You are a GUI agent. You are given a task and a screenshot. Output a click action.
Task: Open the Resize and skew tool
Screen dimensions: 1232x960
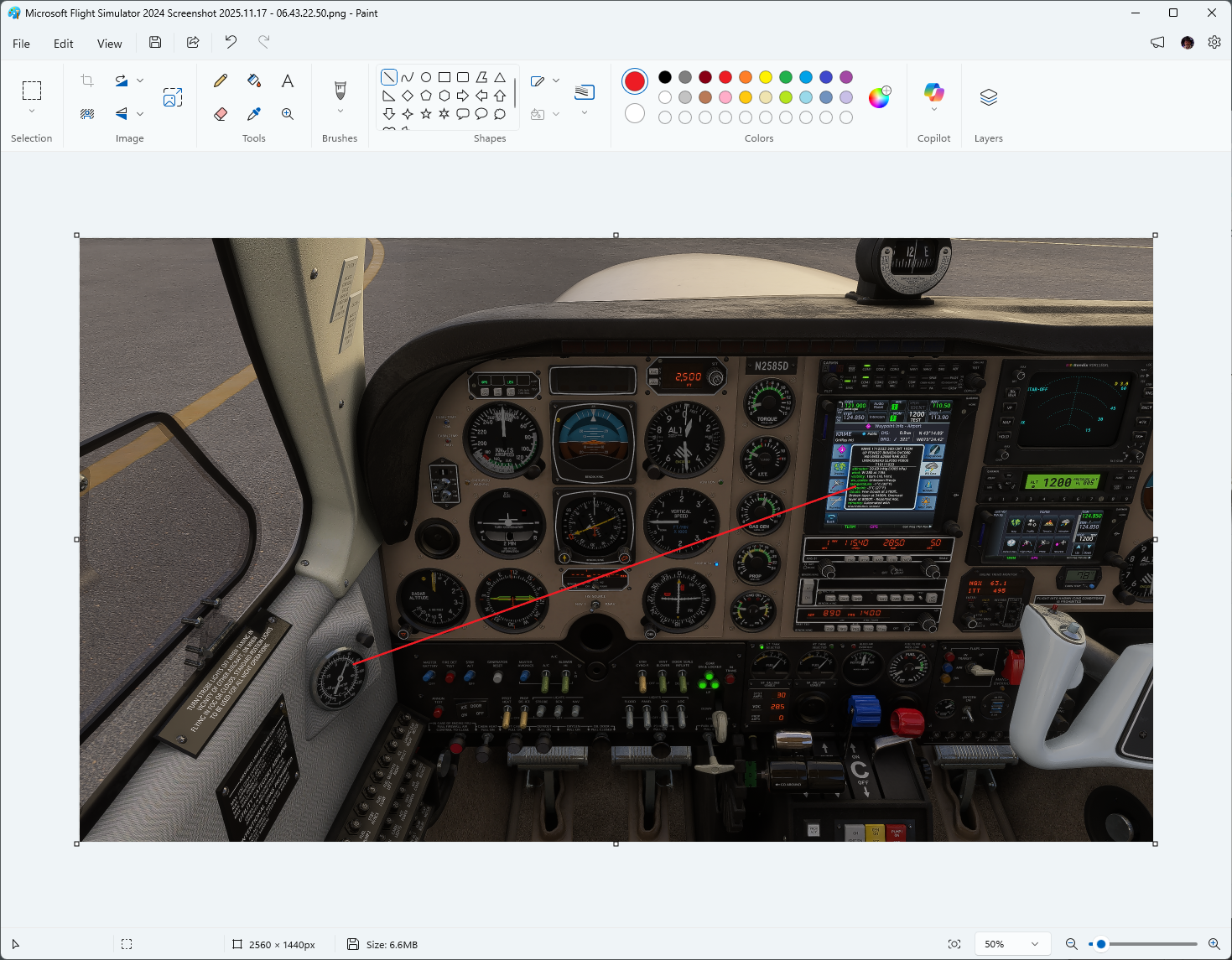click(174, 97)
